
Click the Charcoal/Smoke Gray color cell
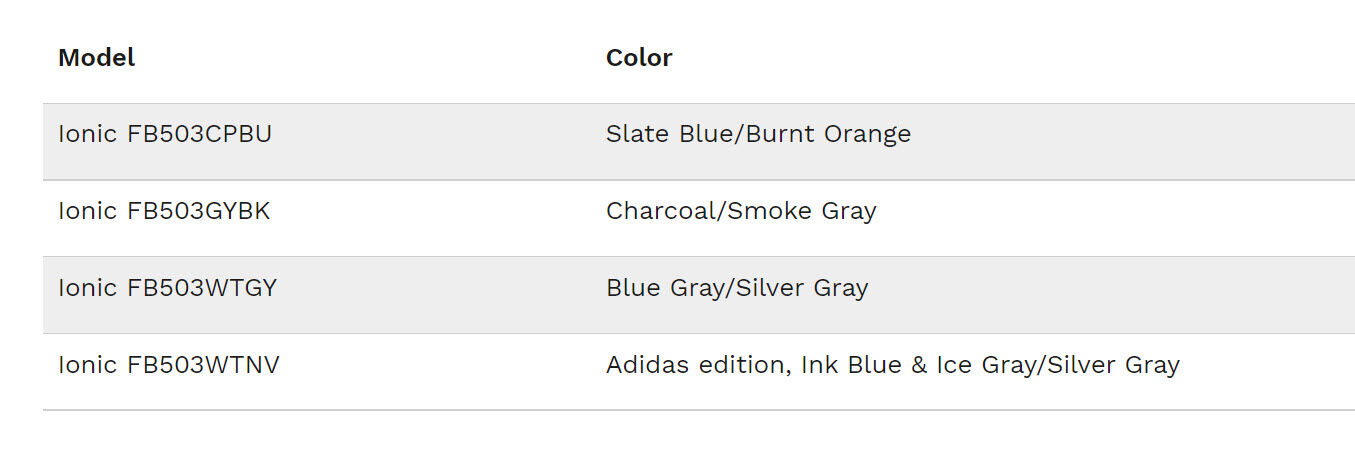[x=741, y=211]
